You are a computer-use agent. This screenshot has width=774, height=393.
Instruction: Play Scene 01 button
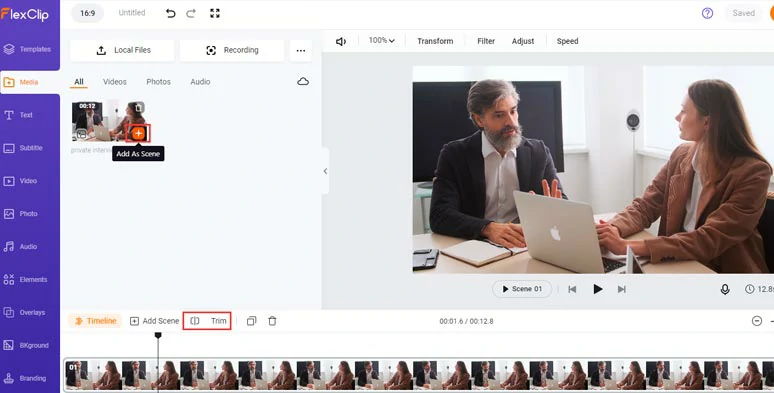[522, 289]
